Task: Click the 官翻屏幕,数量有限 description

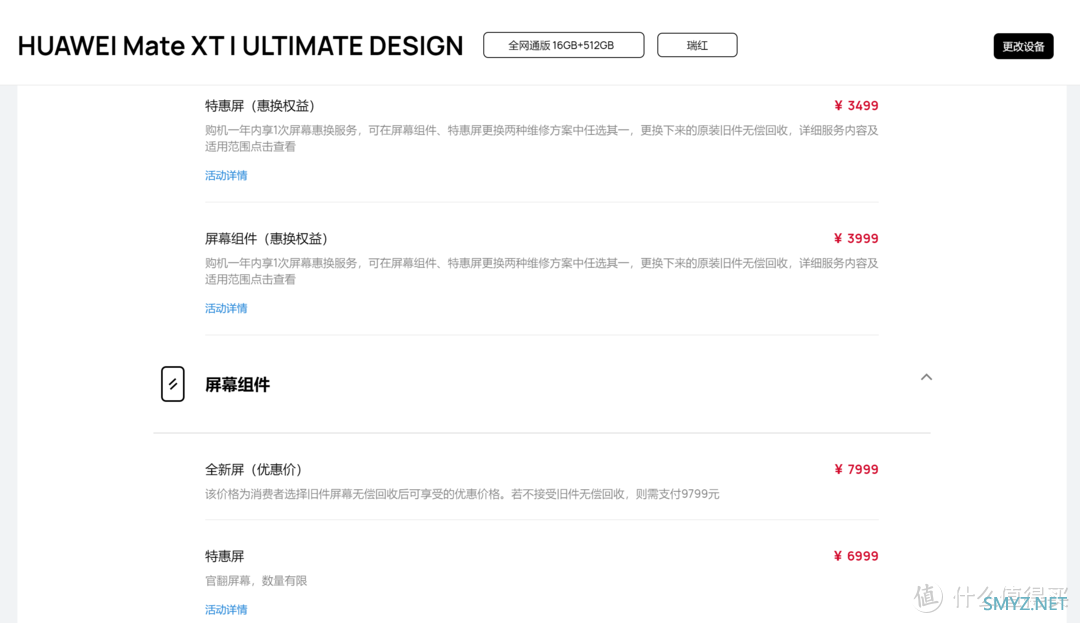Action: coord(256,581)
